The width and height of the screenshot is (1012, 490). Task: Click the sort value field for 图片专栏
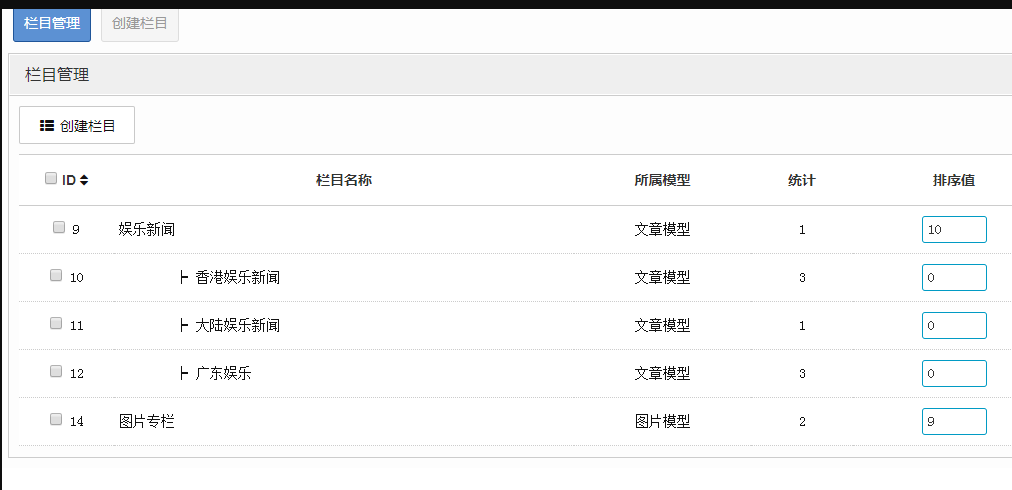point(954,422)
